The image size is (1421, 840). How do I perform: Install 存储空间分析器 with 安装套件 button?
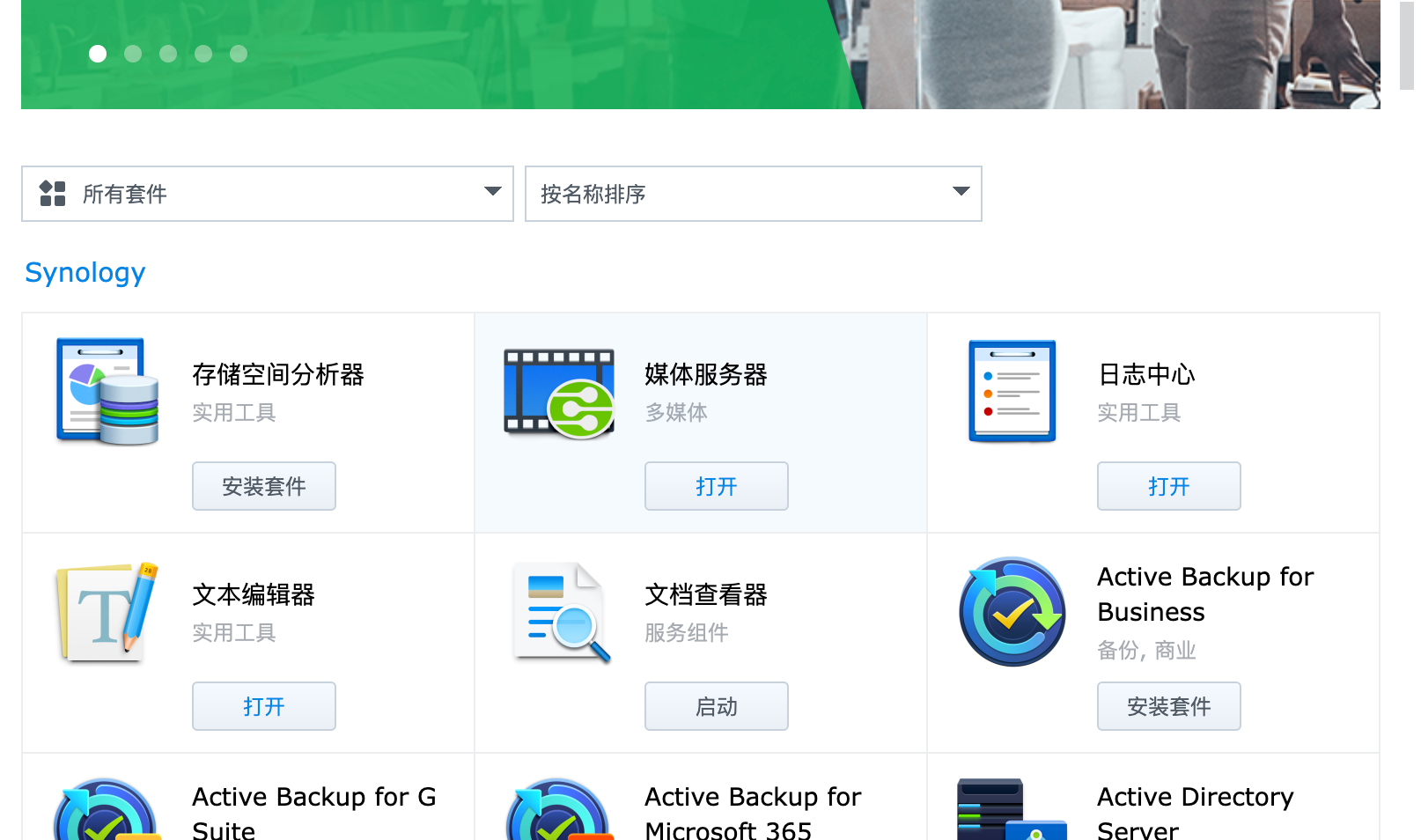(x=264, y=486)
